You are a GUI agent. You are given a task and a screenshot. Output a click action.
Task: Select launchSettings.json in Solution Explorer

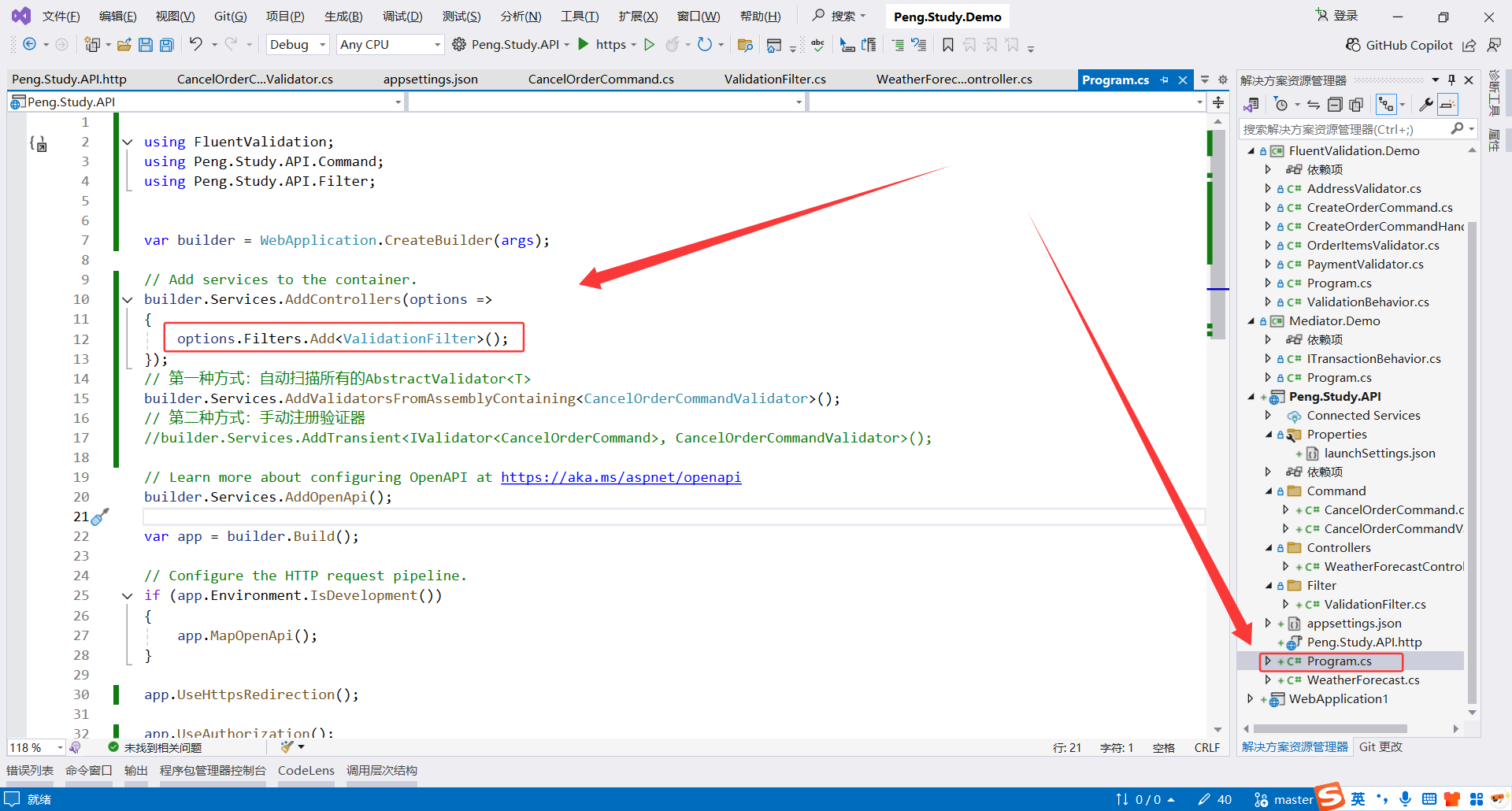click(x=1379, y=454)
